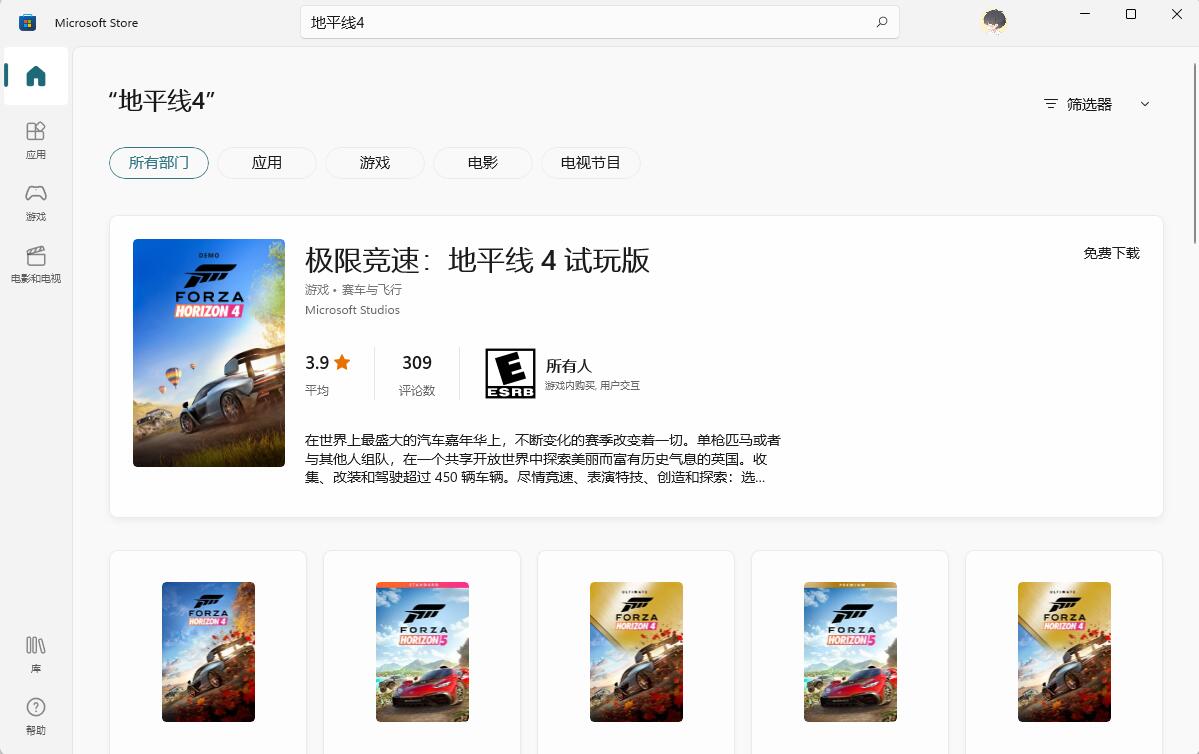This screenshot has width=1199, height=754.
Task: Open the 库 (Library) page
Action: pyautogui.click(x=36, y=655)
